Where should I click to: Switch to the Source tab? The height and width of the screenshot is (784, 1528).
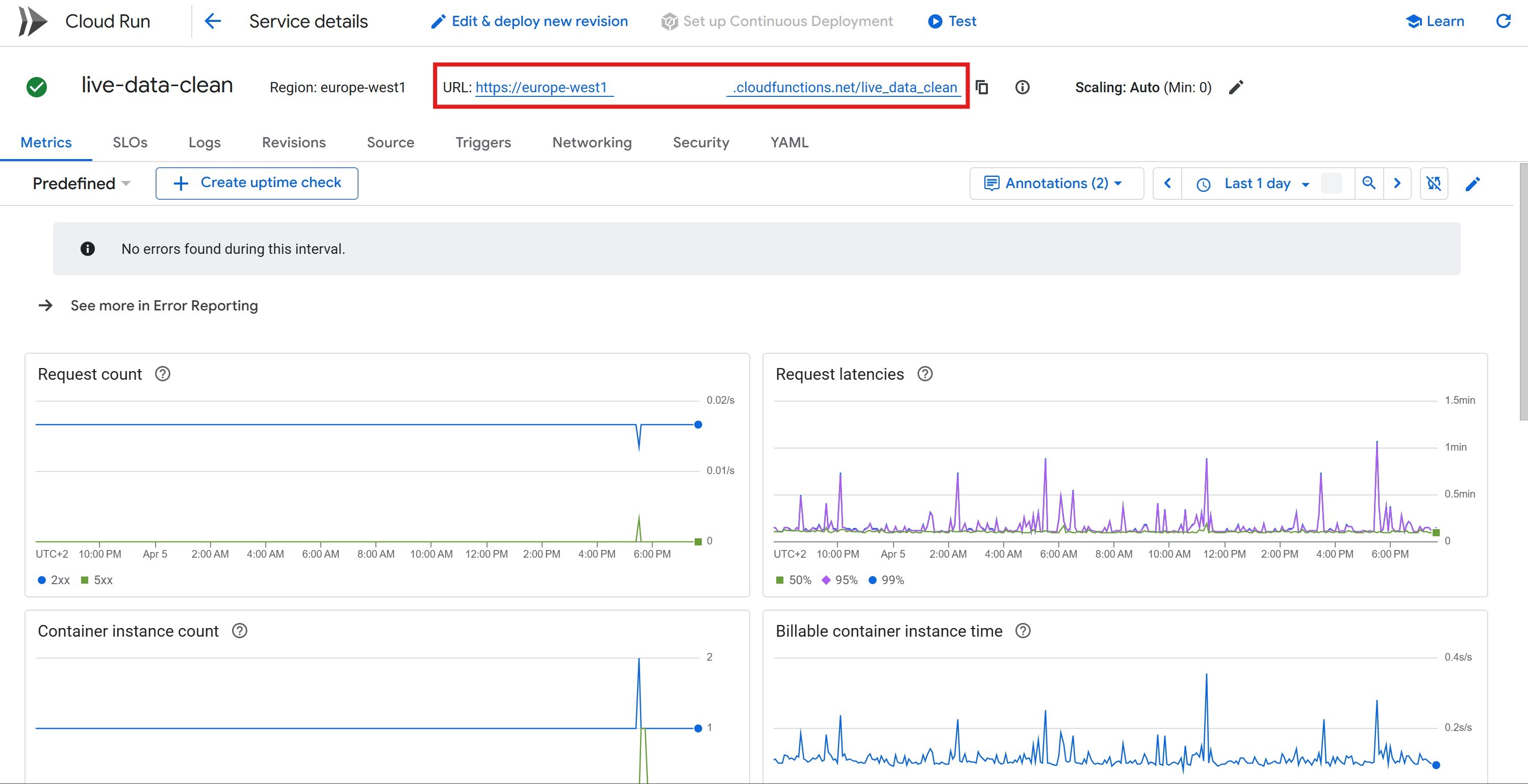(390, 142)
